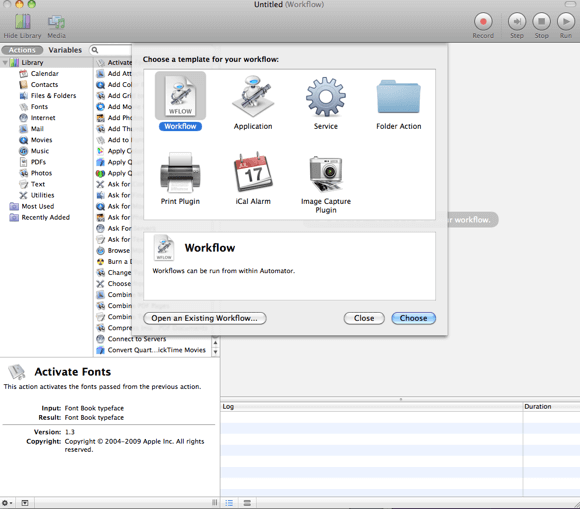
Task: Select the Image Capture Plugin template
Action: tap(326, 173)
